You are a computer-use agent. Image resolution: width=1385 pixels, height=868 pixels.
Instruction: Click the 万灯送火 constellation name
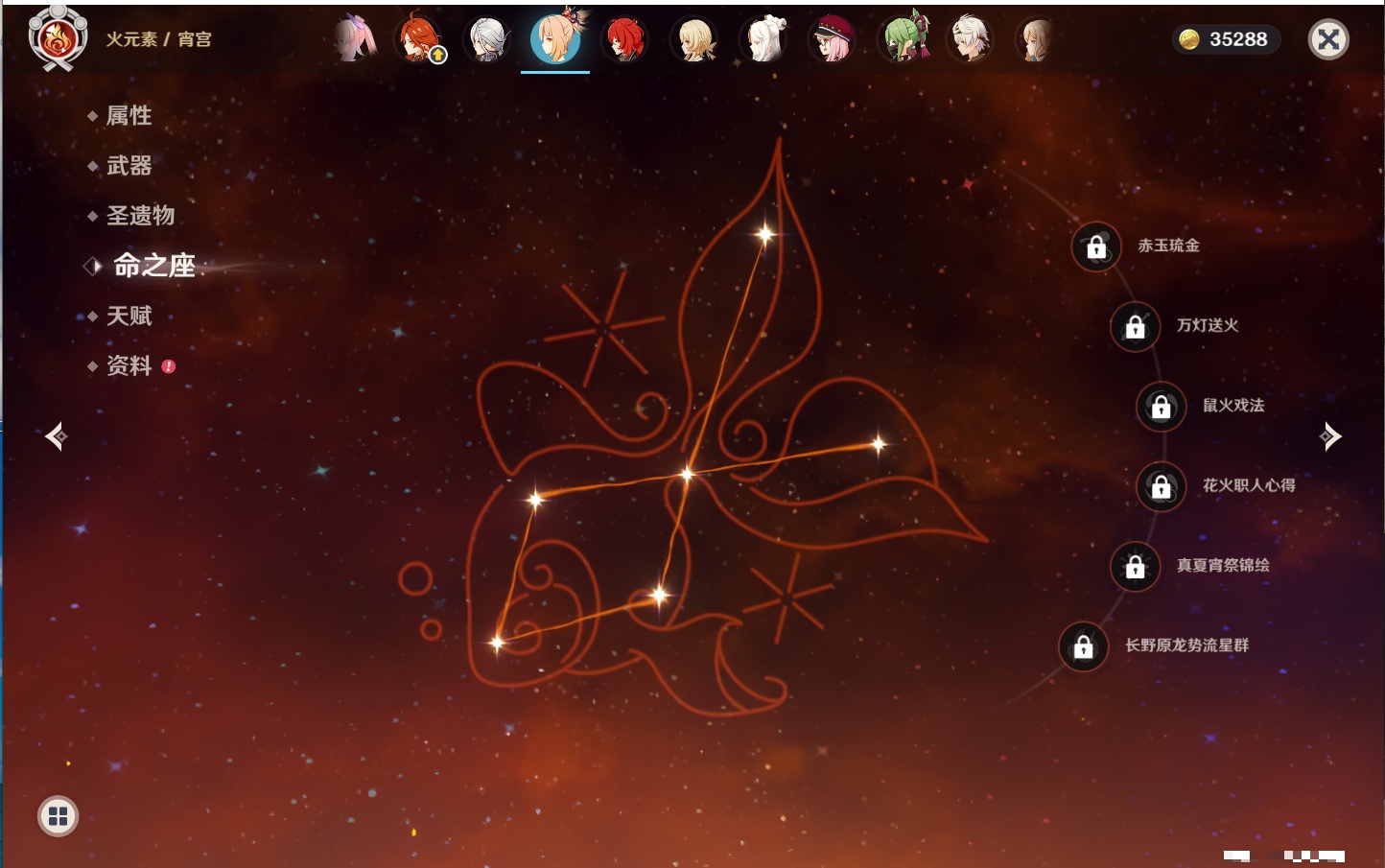point(1208,325)
